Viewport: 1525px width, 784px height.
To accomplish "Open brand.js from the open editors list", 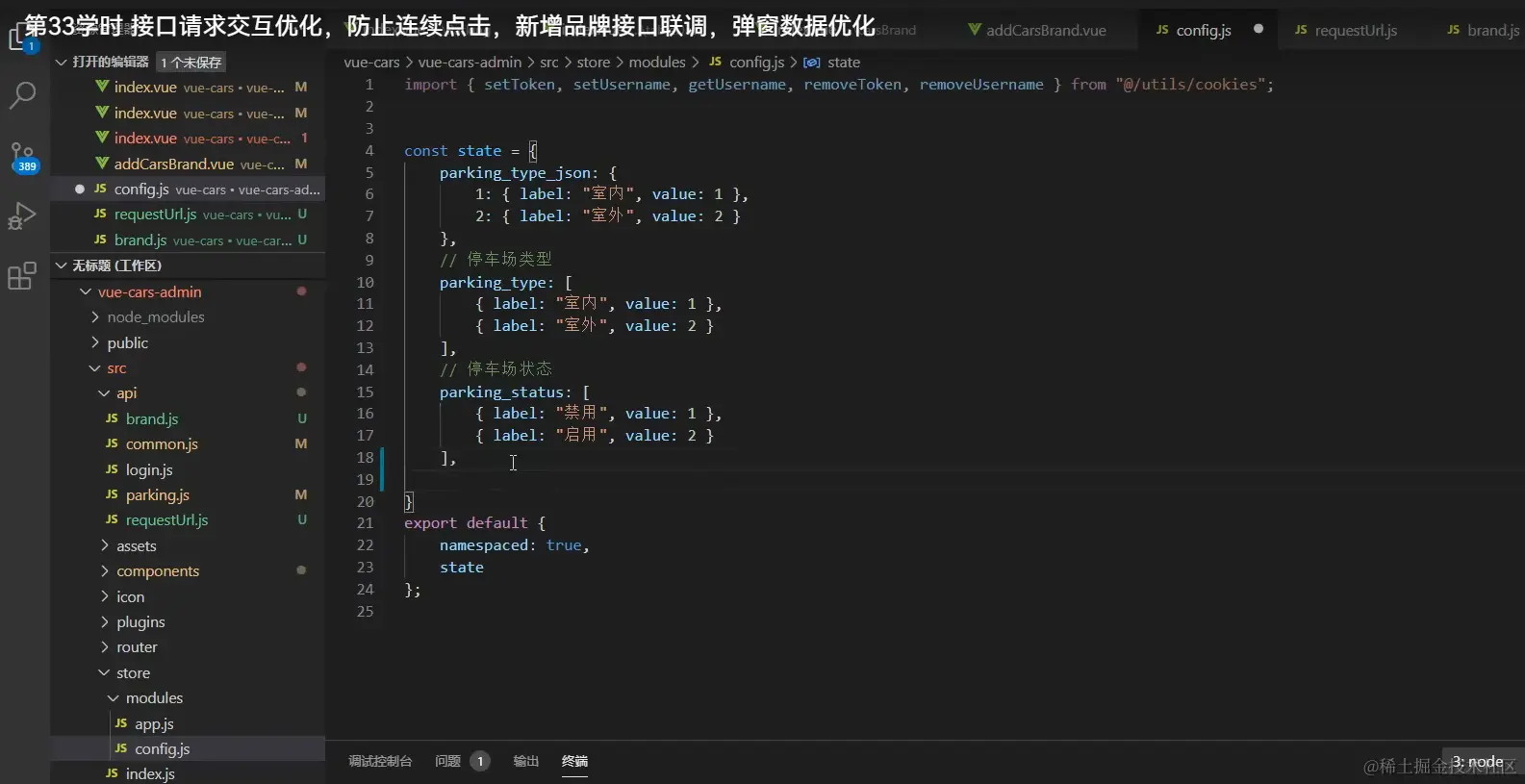I will [188, 240].
